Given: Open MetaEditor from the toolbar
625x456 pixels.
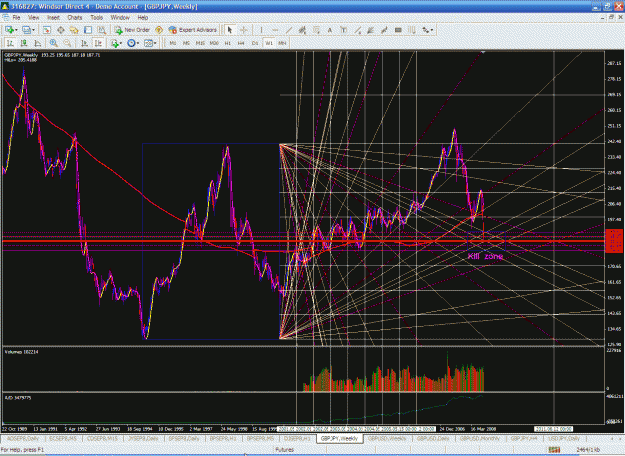Looking at the screenshot, I should tap(159, 30).
